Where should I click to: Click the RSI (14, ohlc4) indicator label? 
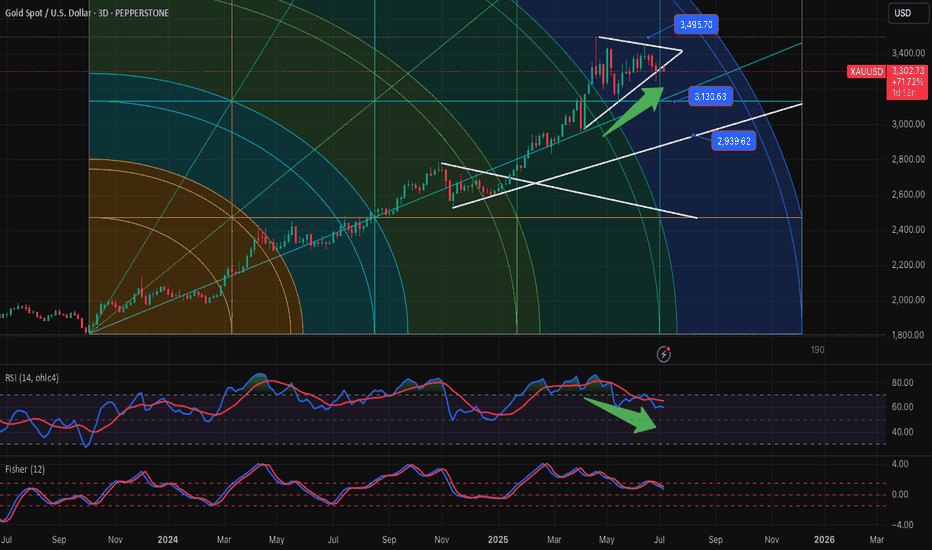tap(32, 378)
